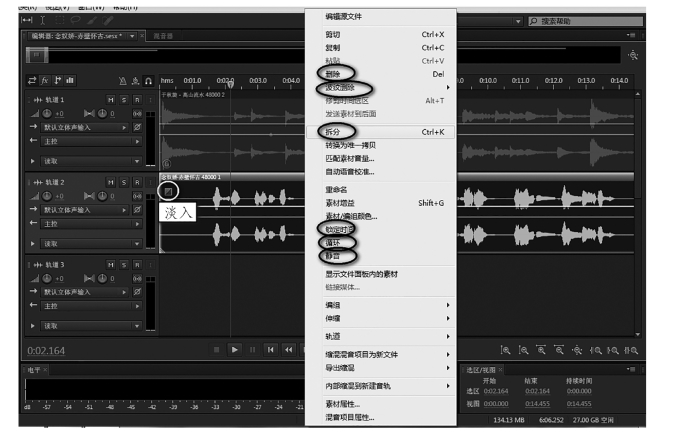This screenshot has width=684, height=435.
Task: Open output dropdown 主控 on 轨道 2
Action: 92,224
